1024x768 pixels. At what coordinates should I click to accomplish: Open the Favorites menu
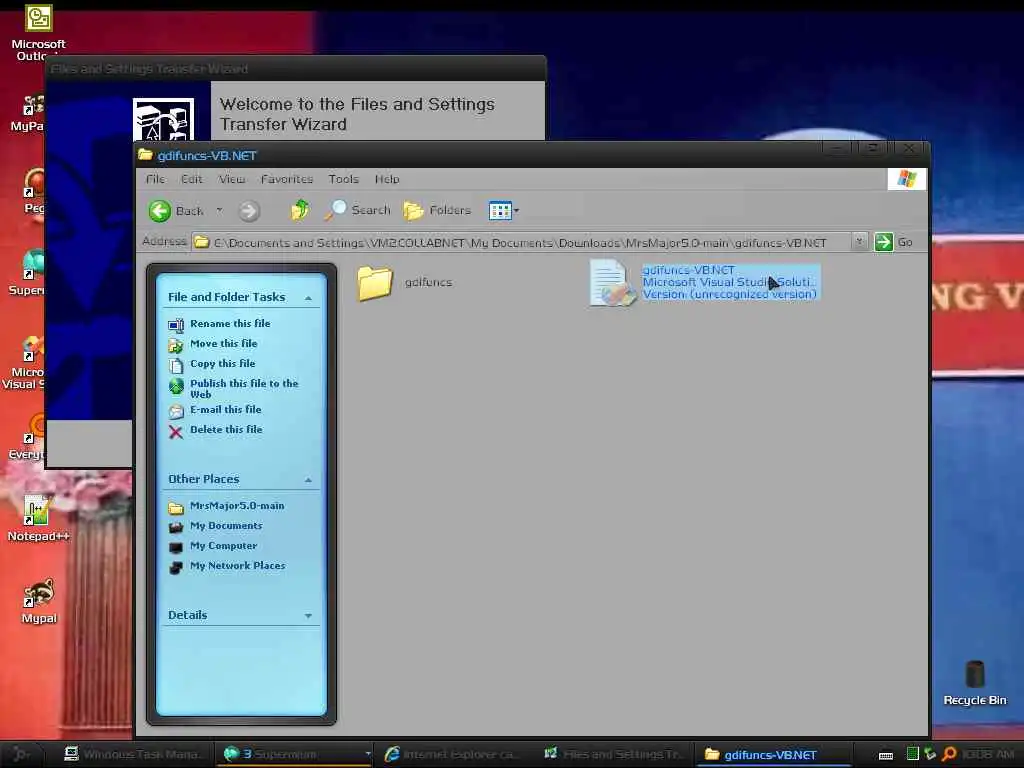(287, 179)
